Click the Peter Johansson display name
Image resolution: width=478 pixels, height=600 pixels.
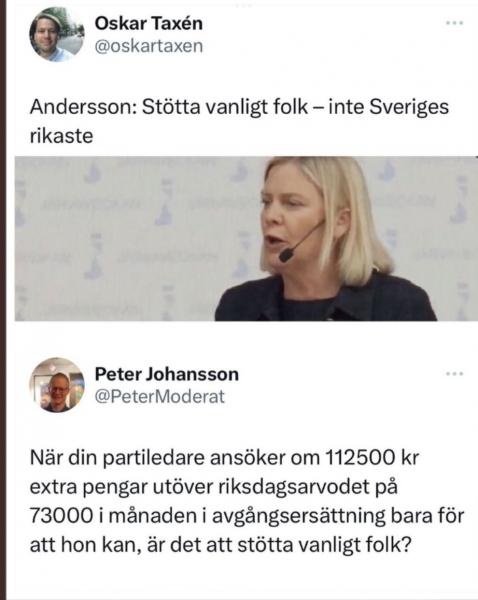[x=166, y=374]
